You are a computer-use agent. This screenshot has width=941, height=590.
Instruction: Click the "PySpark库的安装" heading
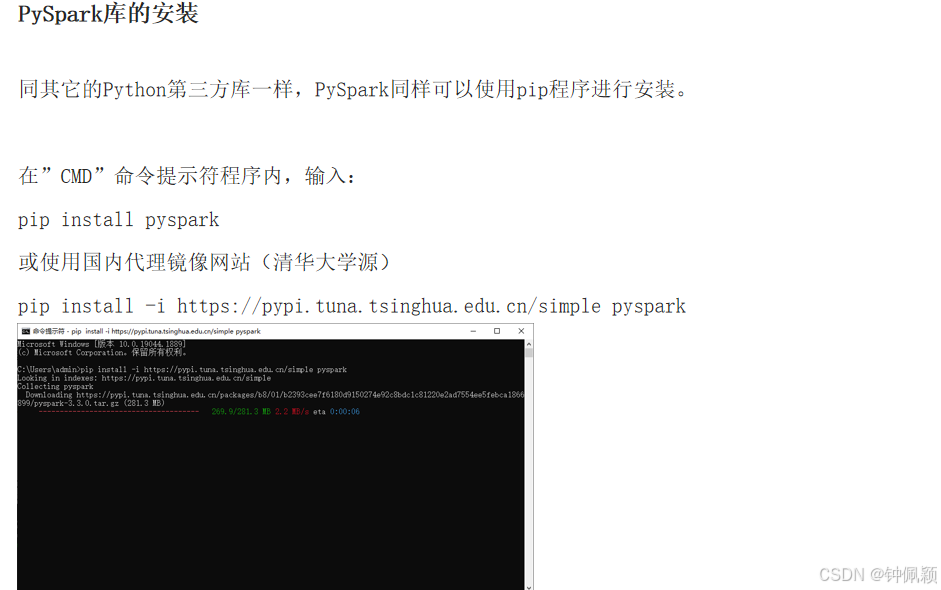click(108, 13)
